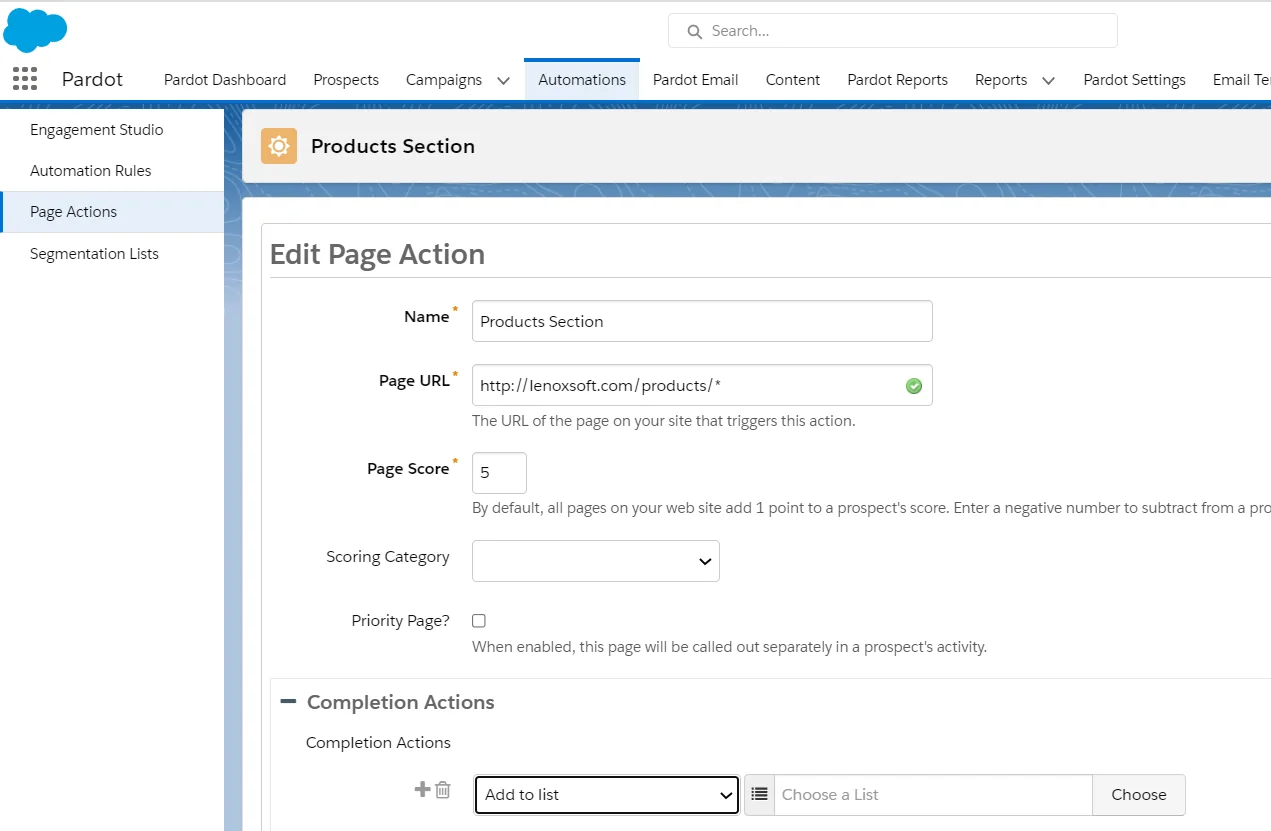Click the Name input field
1271x831 pixels.
coord(701,321)
